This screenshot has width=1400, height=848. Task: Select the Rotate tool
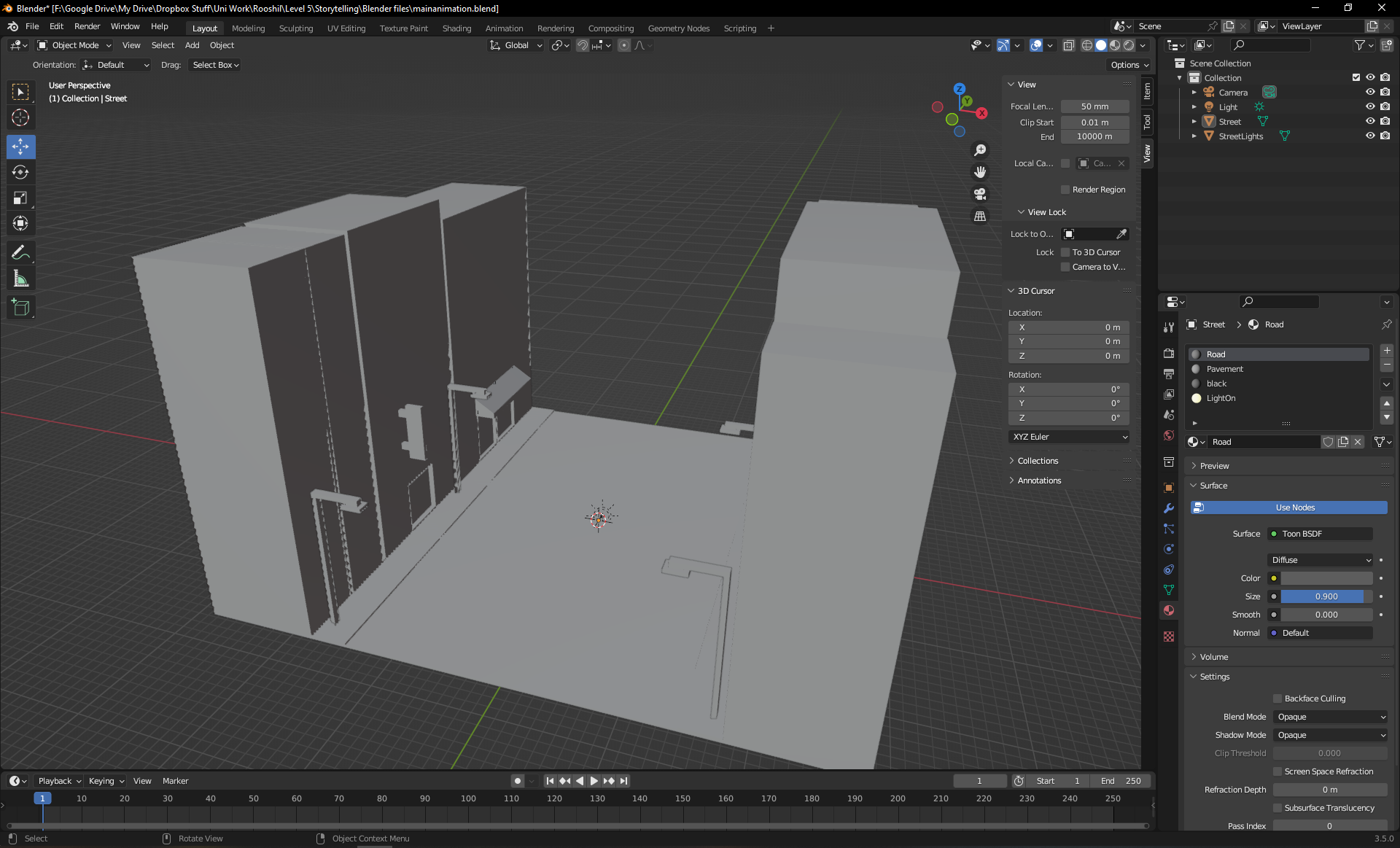[x=20, y=172]
